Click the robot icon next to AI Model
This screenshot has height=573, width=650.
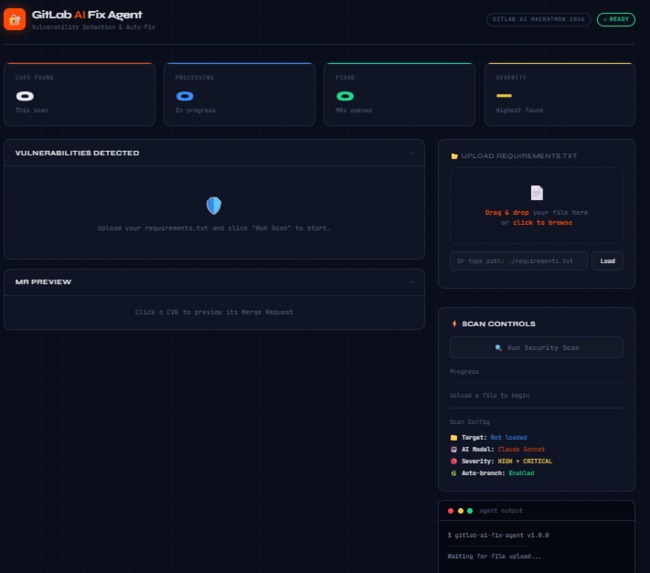(x=454, y=449)
